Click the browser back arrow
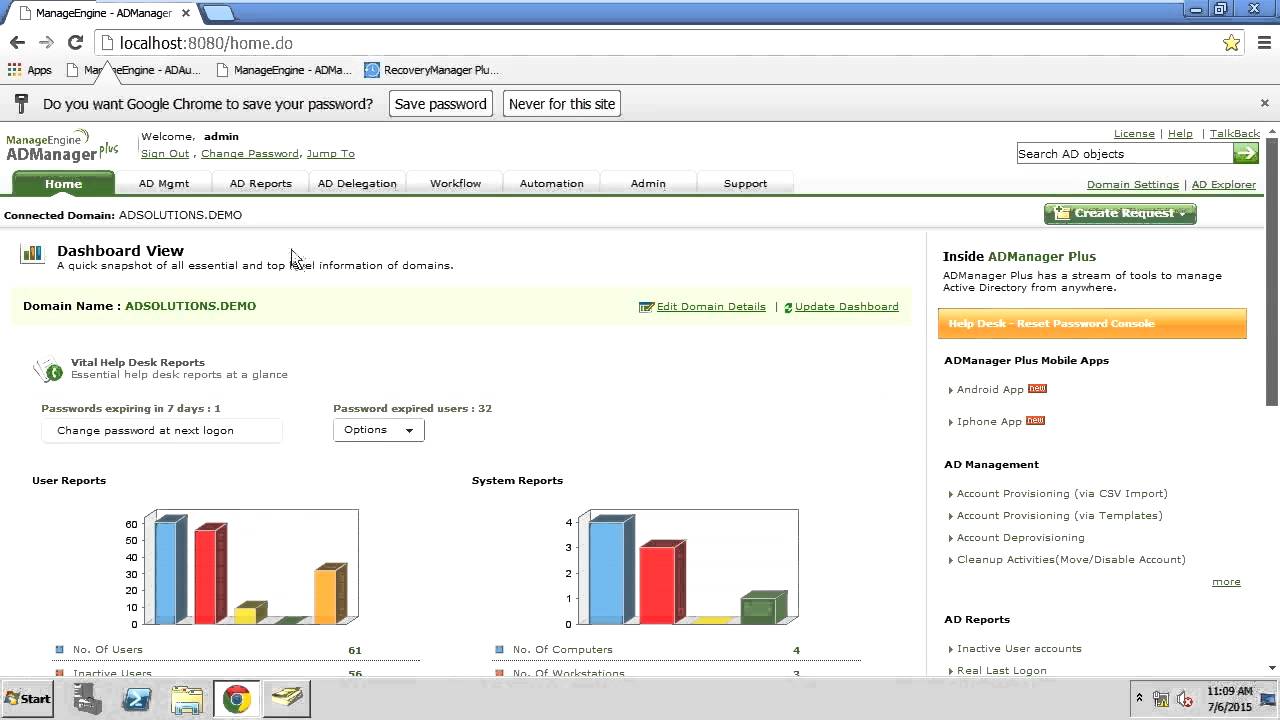The height and width of the screenshot is (720, 1280). 17,42
